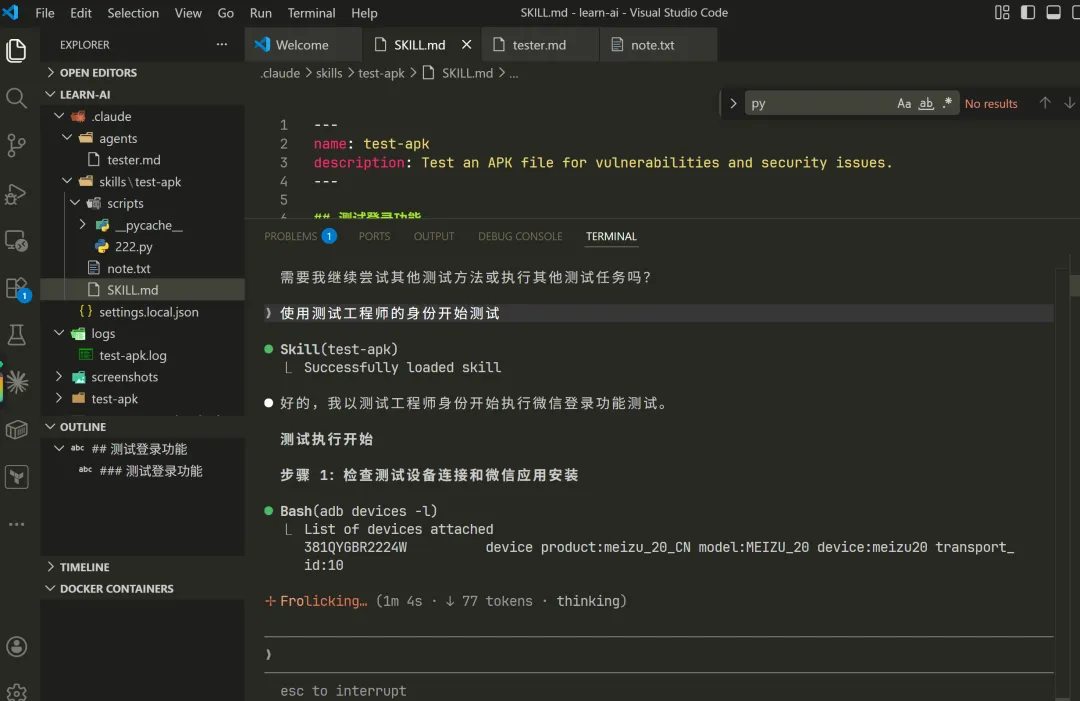Open the Explorer files icon

(16, 50)
